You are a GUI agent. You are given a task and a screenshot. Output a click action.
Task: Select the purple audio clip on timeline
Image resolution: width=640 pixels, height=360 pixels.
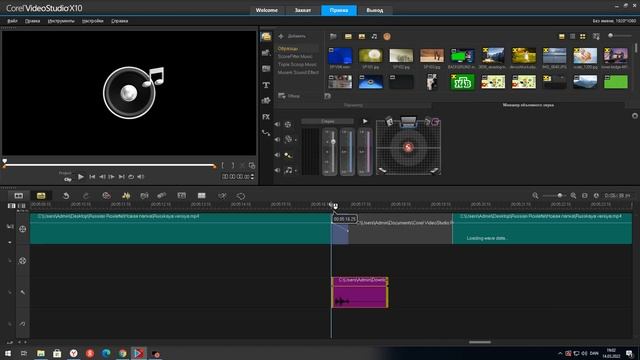click(360, 292)
